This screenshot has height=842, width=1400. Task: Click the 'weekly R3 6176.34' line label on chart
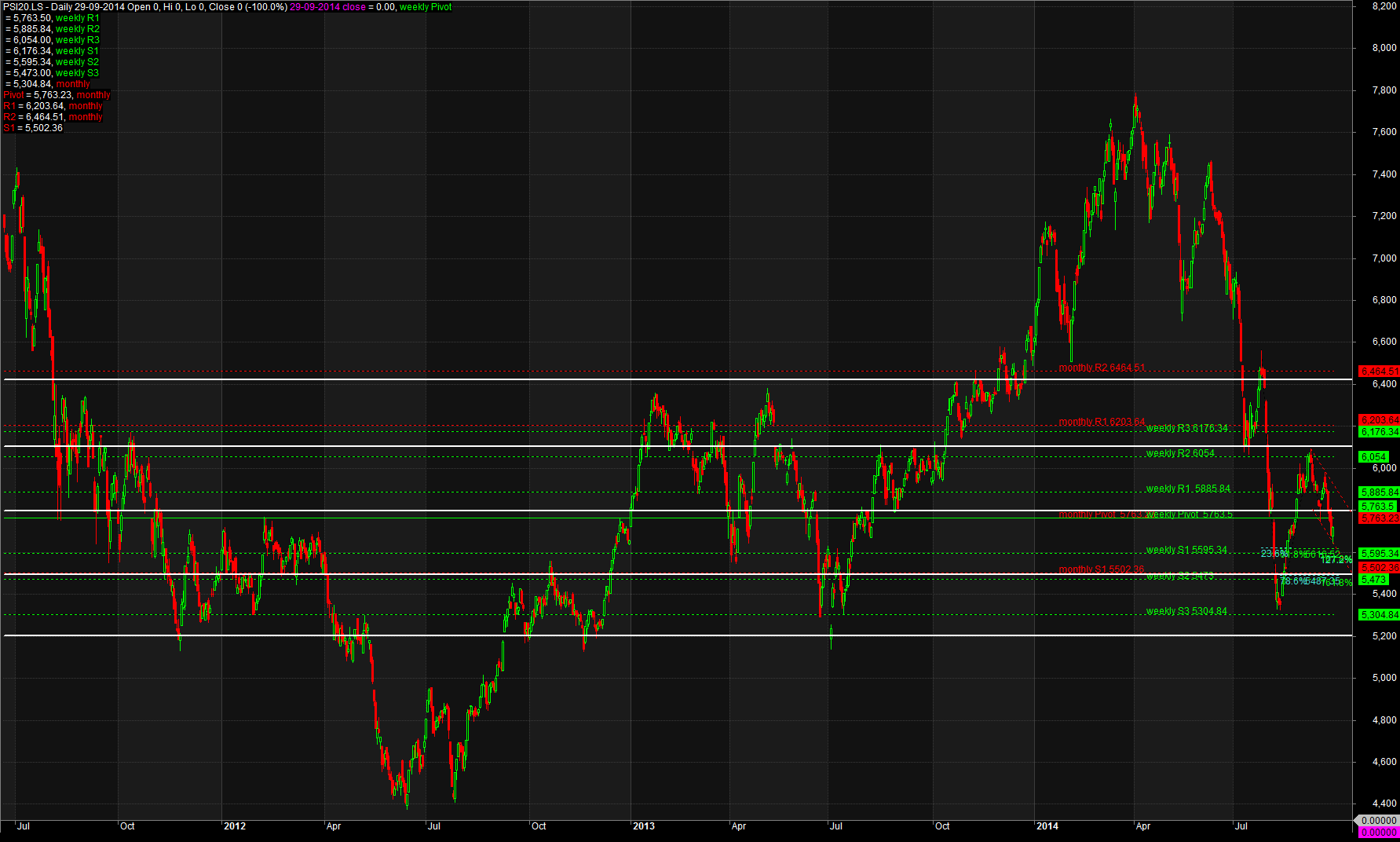(x=1186, y=428)
